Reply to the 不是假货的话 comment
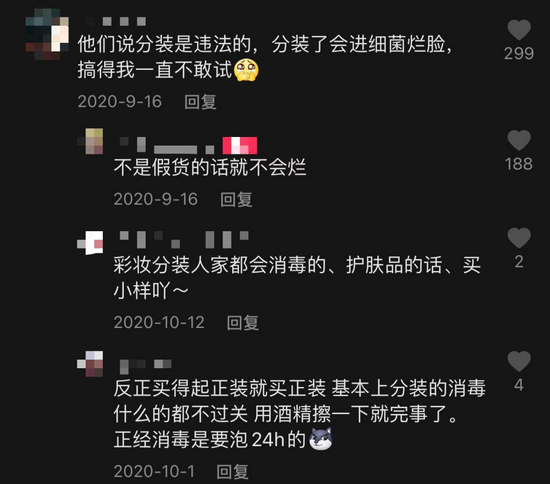This screenshot has height=484, width=550. (x=236, y=199)
